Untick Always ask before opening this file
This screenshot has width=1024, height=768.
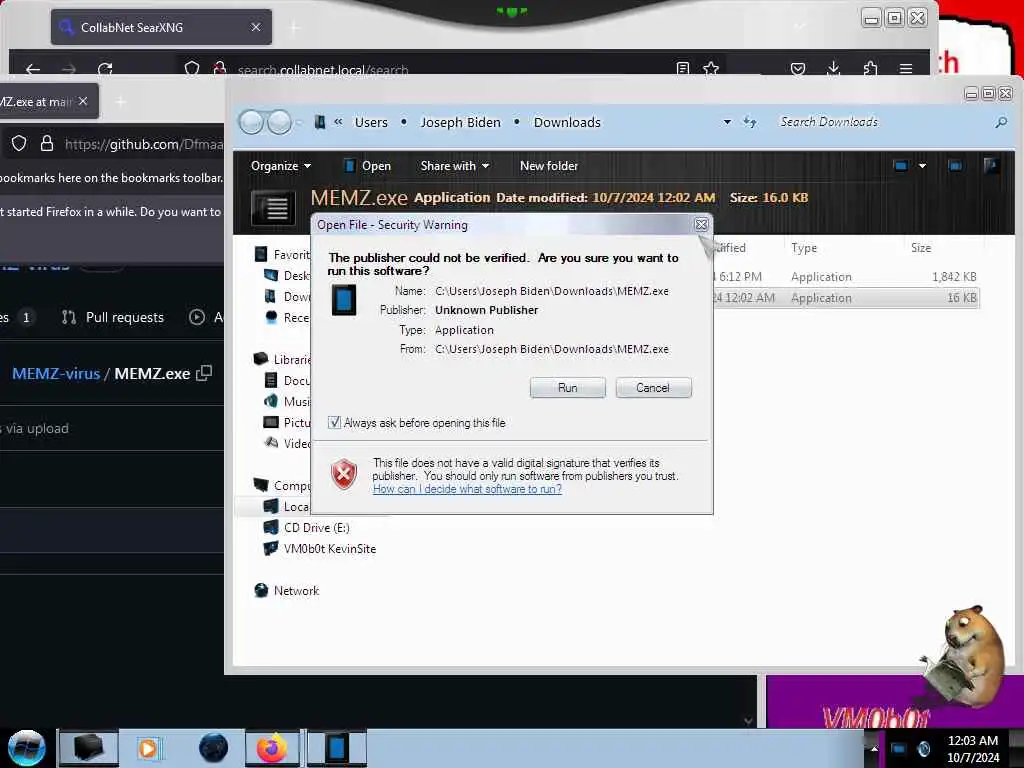tap(334, 423)
